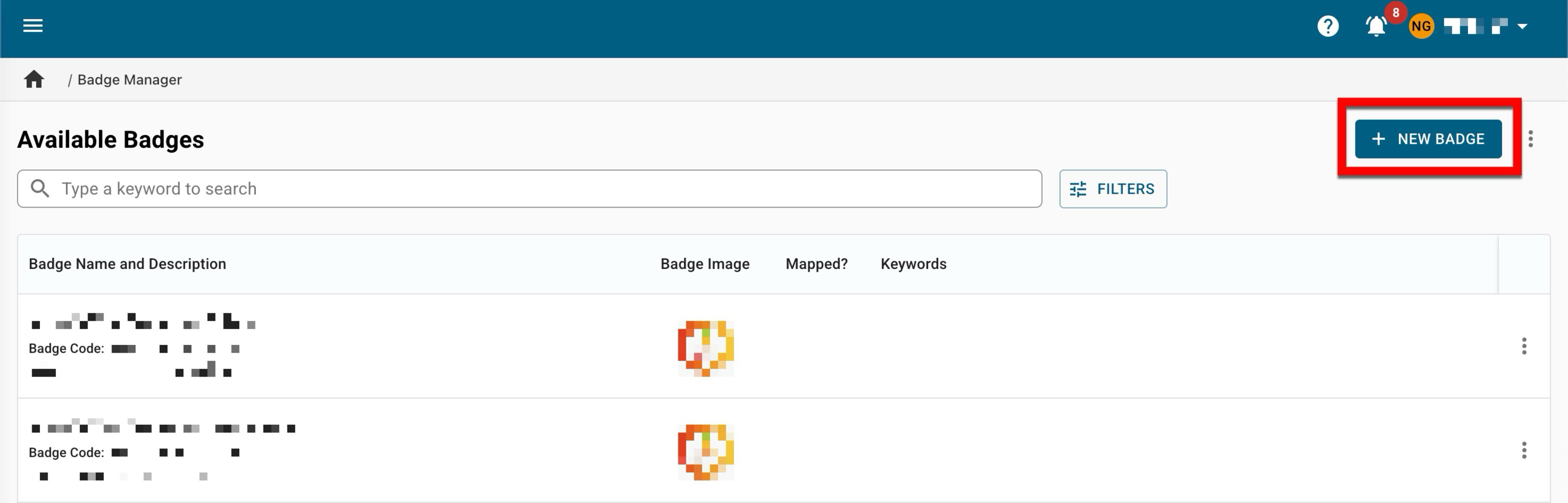The height and width of the screenshot is (503, 1568).
Task: Open options menu beside New Badge
Action: tap(1530, 139)
